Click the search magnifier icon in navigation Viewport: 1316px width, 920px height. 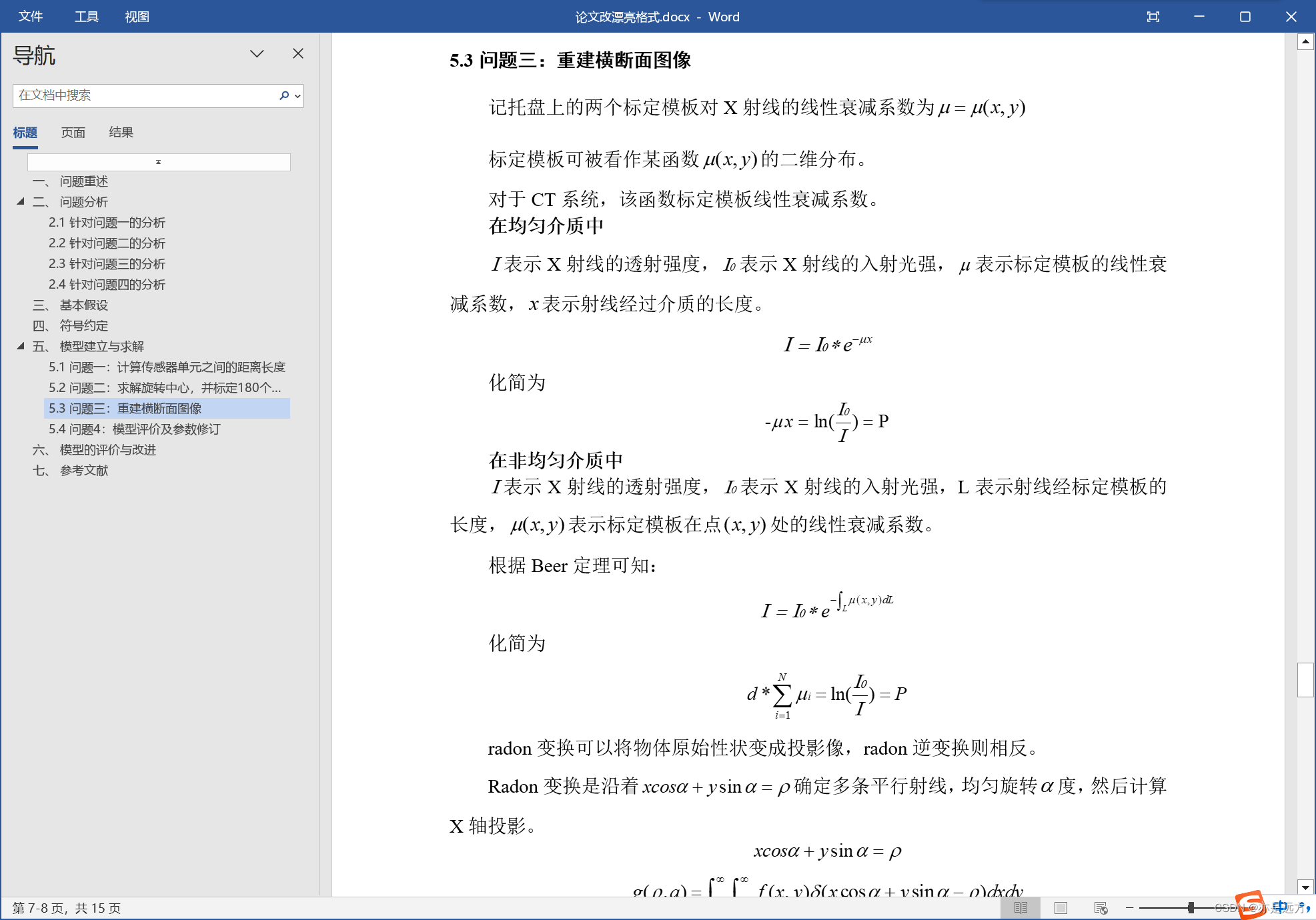(284, 95)
